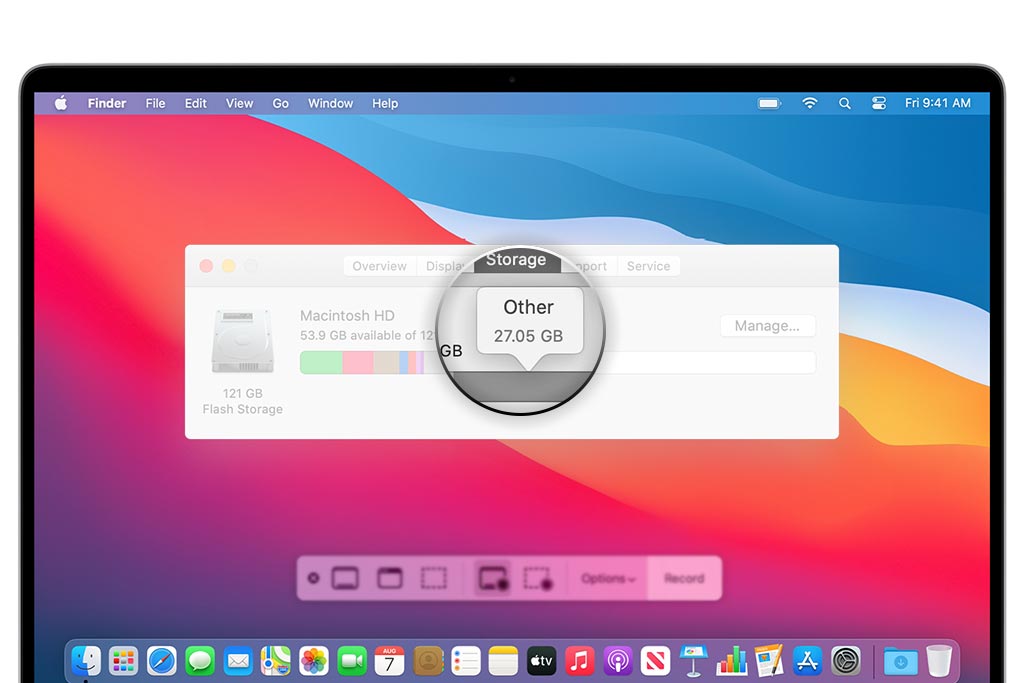Open Keynote from the Dock

pyautogui.click(x=693, y=661)
